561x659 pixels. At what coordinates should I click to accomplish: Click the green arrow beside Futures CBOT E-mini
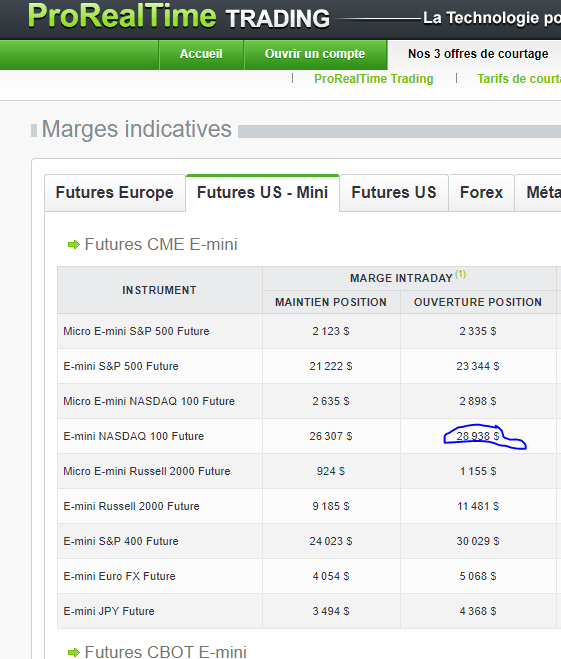[74, 652]
